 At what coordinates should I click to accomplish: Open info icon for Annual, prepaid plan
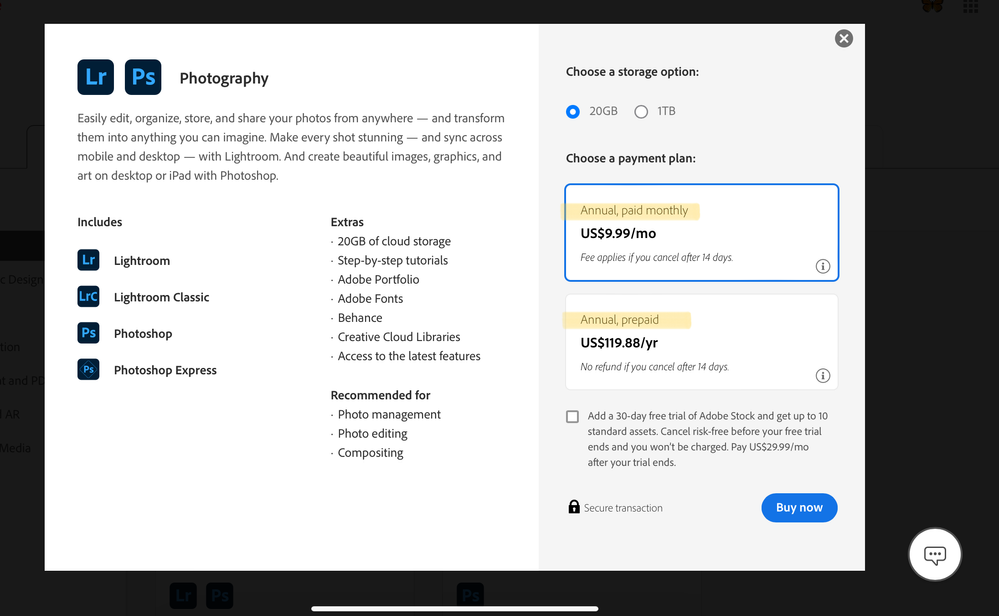[x=823, y=376]
